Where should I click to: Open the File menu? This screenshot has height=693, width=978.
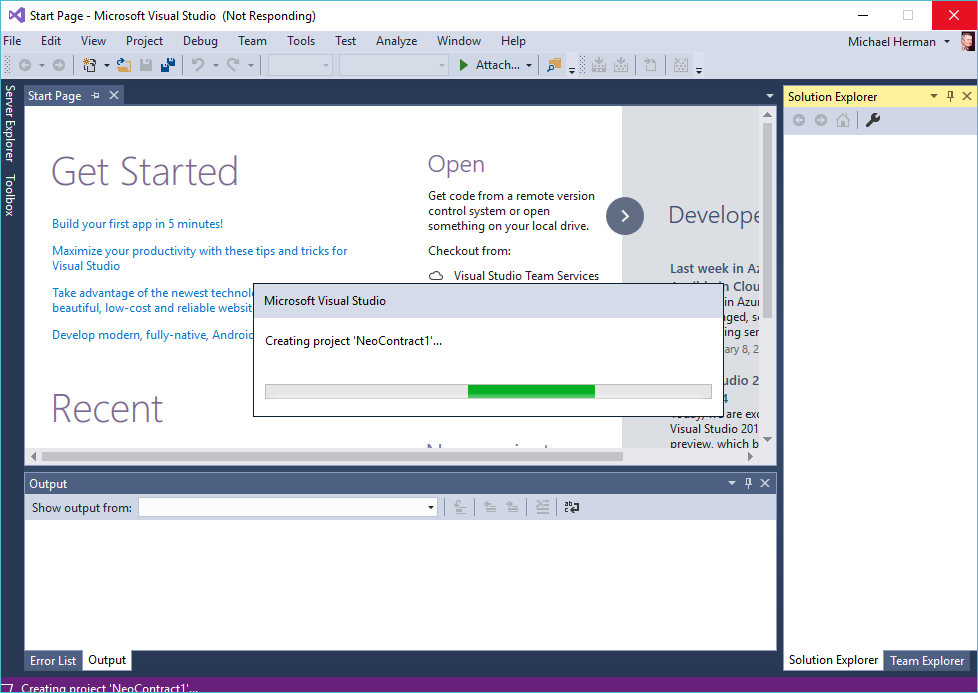click(12, 41)
